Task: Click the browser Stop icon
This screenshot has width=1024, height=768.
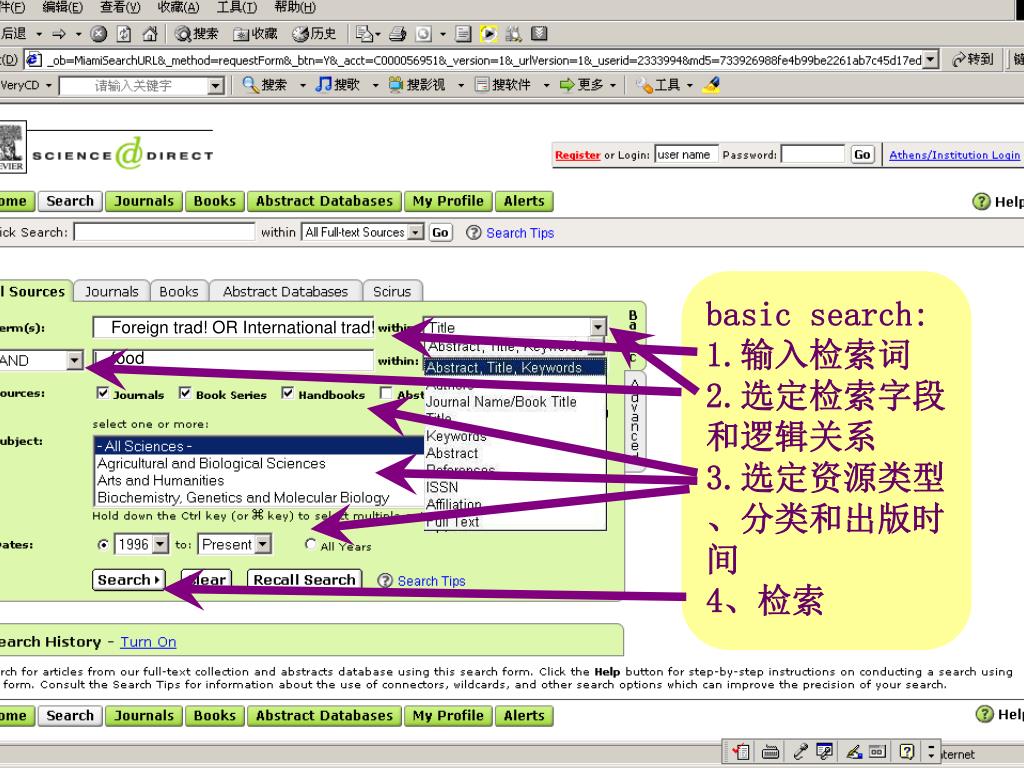Action: tap(99, 34)
